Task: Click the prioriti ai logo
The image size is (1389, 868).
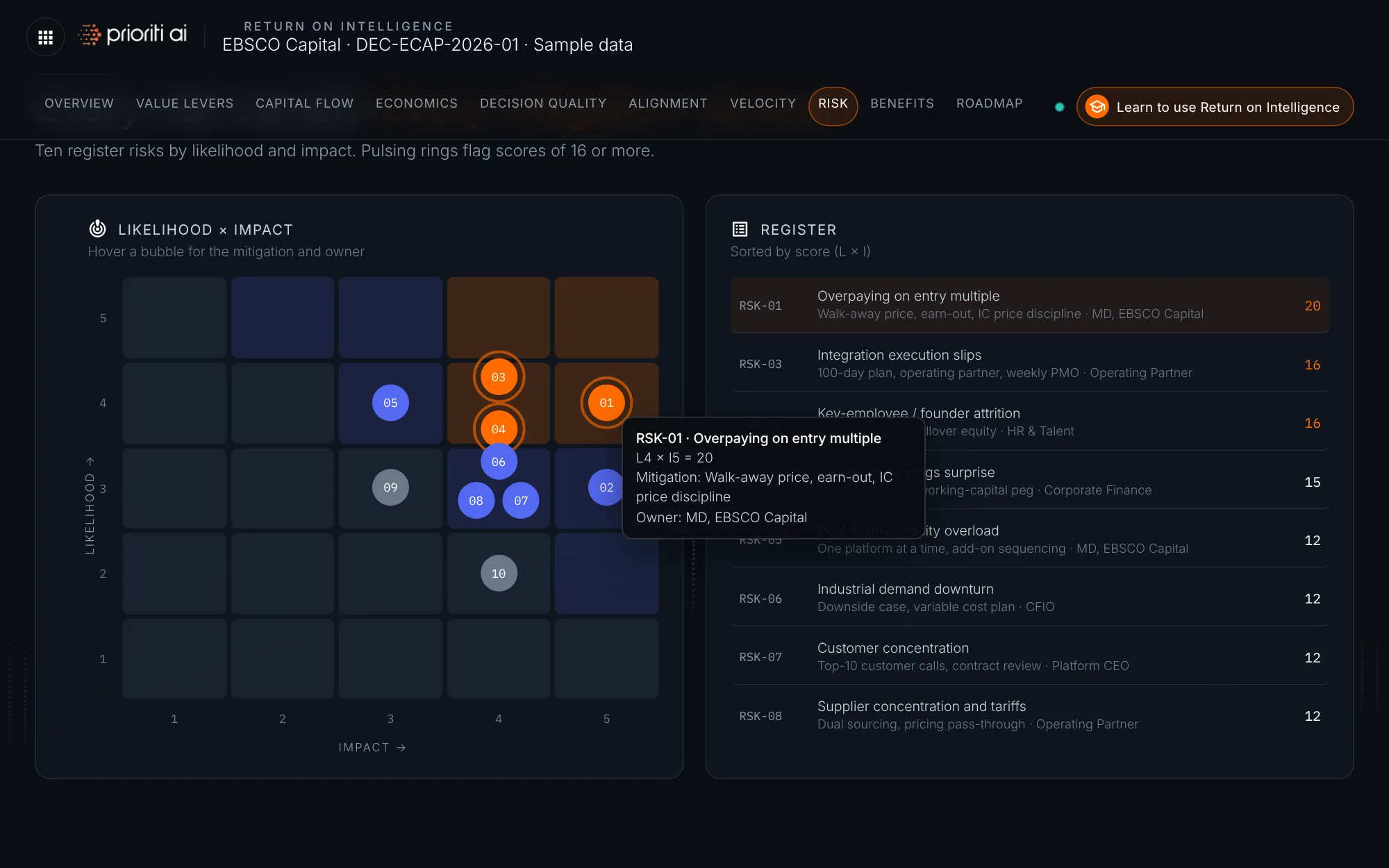Action: 132,34
